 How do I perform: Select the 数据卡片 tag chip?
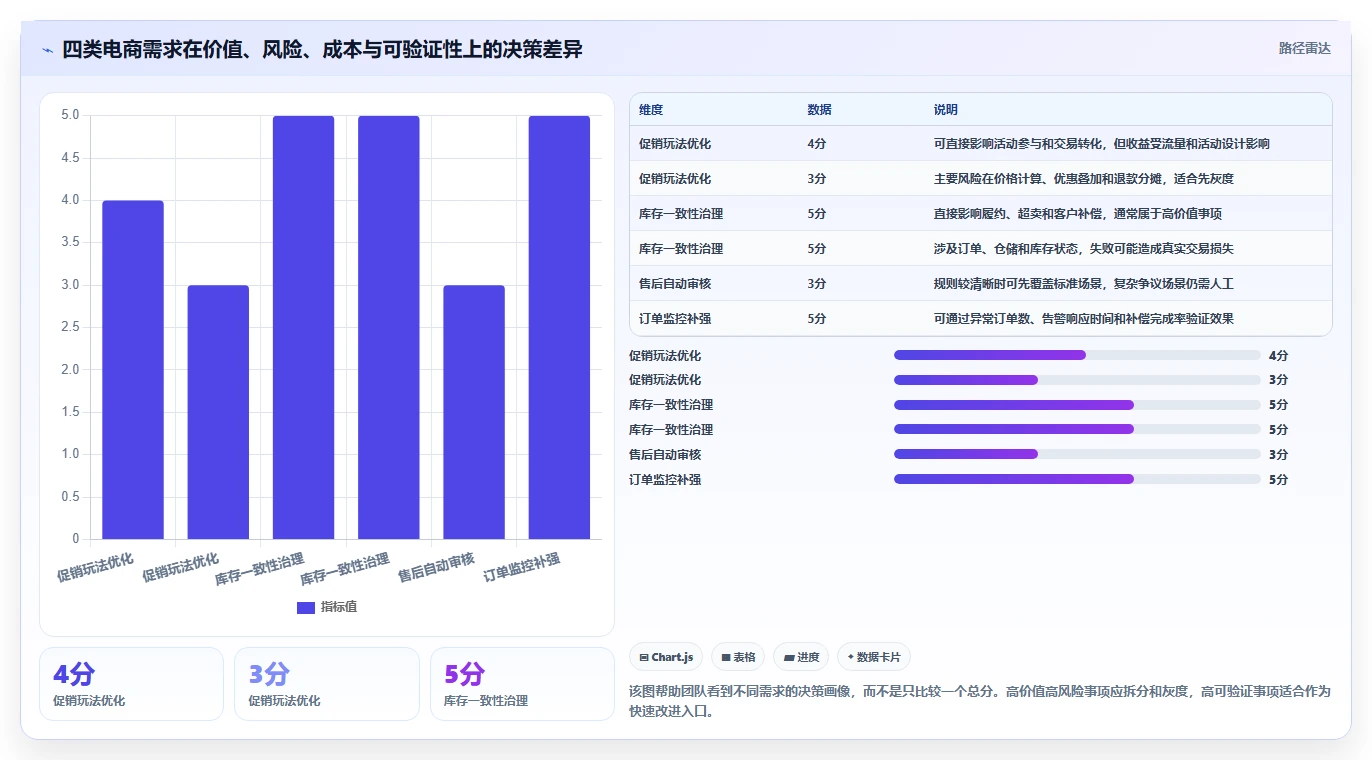(x=874, y=657)
